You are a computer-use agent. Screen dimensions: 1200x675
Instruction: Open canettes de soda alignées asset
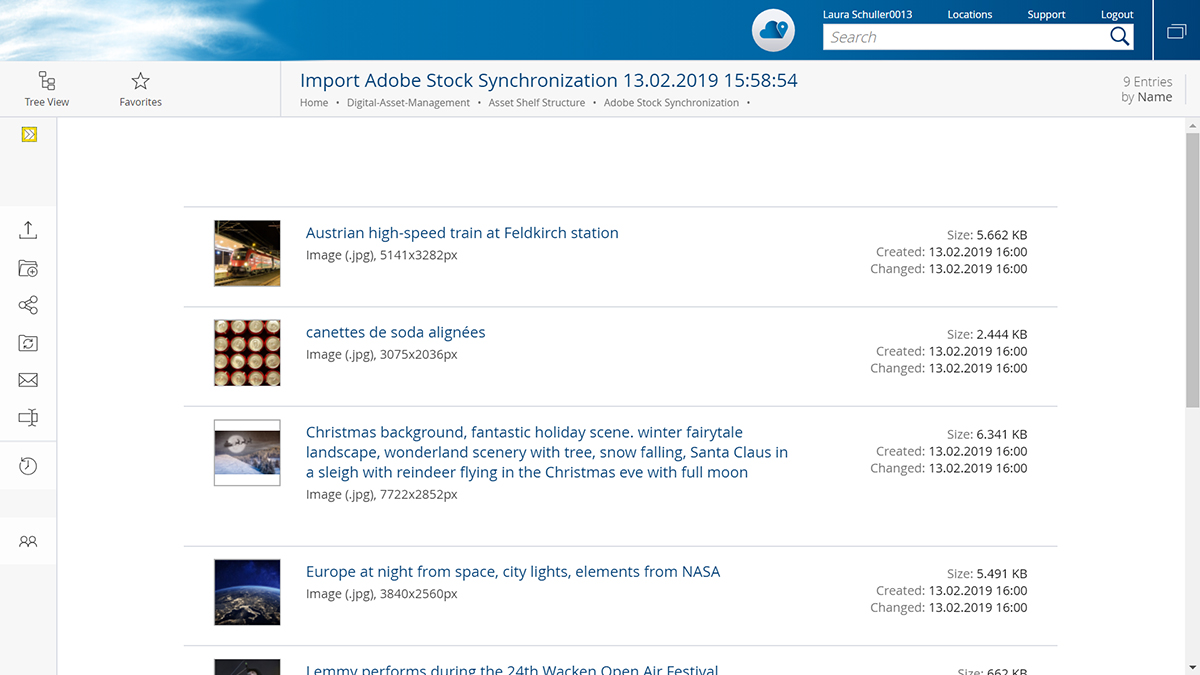click(395, 332)
